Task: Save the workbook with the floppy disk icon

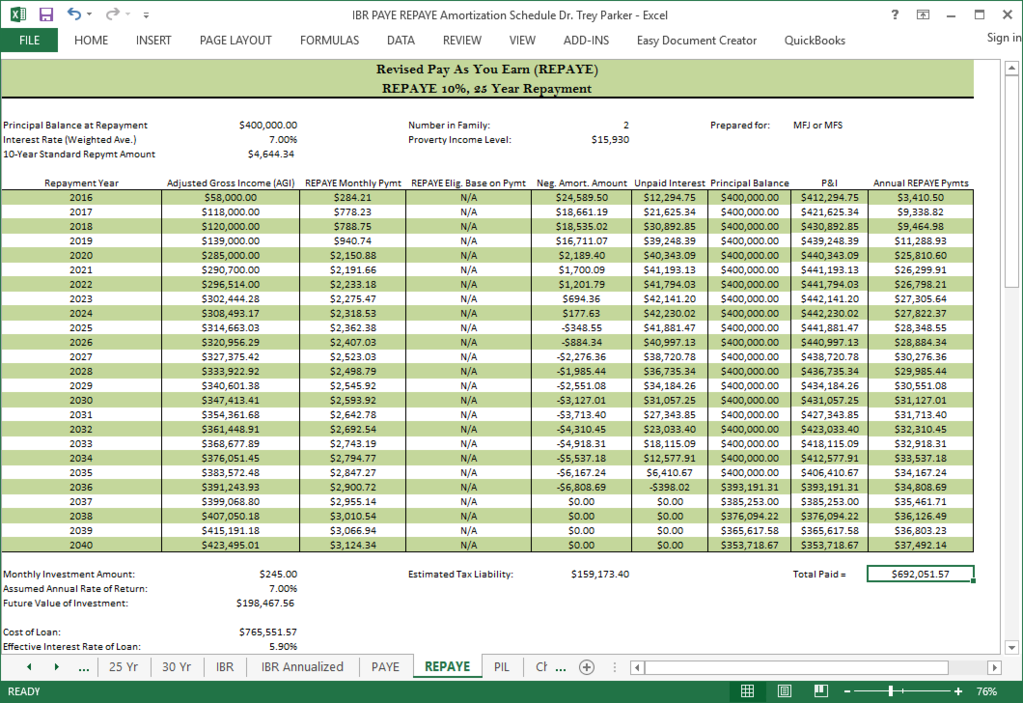Action: pyautogui.click(x=46, y=14)
